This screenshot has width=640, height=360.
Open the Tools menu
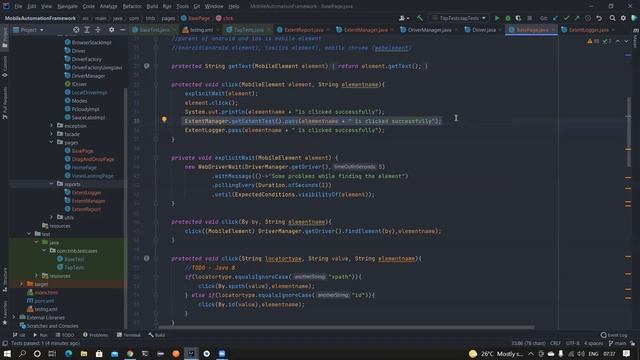tap(182, 6)
